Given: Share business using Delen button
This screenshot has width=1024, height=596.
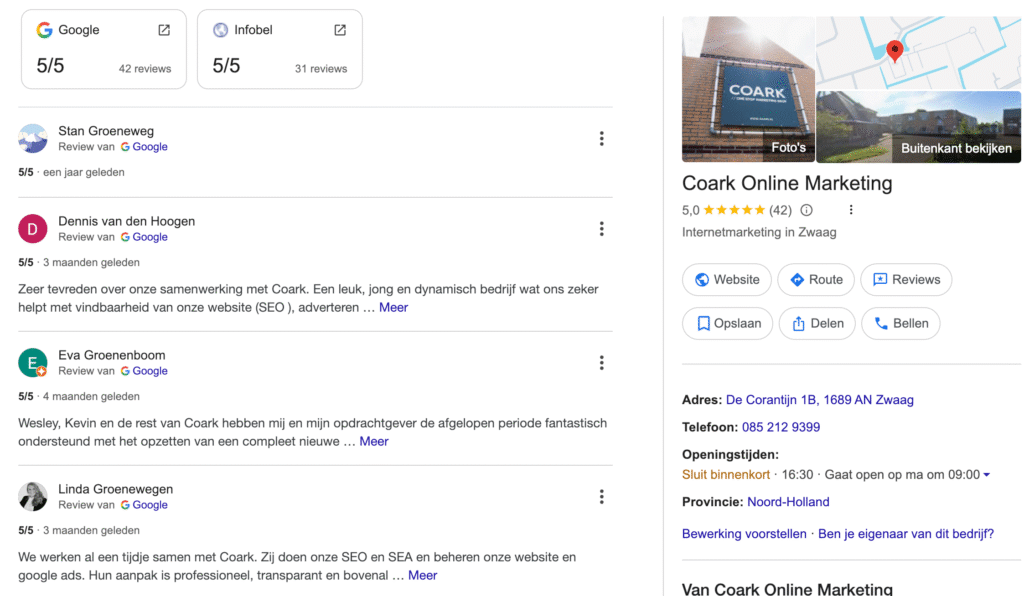Looking at the screenshot, I should pyautogui.click(x=817, y=324).
